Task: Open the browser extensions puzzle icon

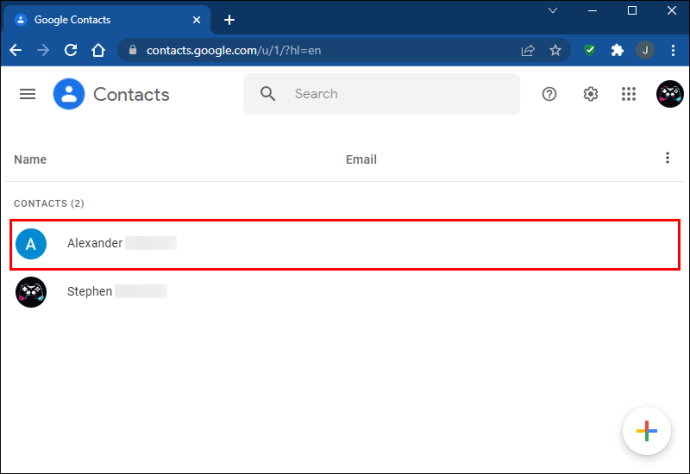Action: (x=617, y=50)
